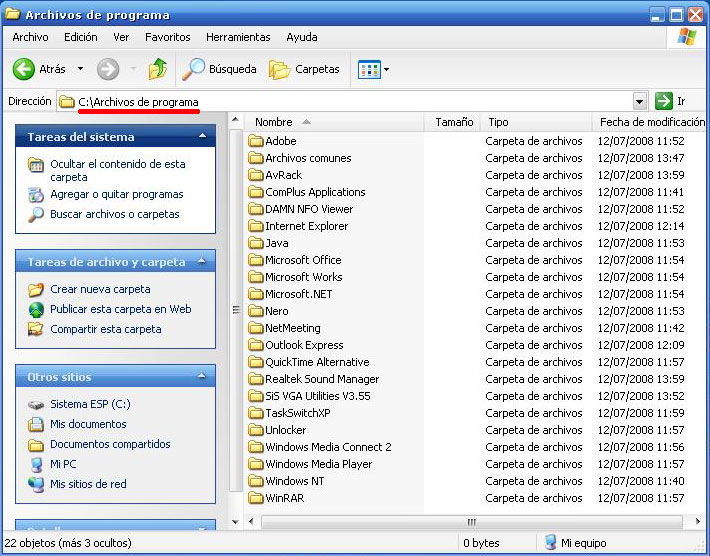Click the left pane scroll down arrow
Viewport: 710px width, 556px height.
point(235,522)
